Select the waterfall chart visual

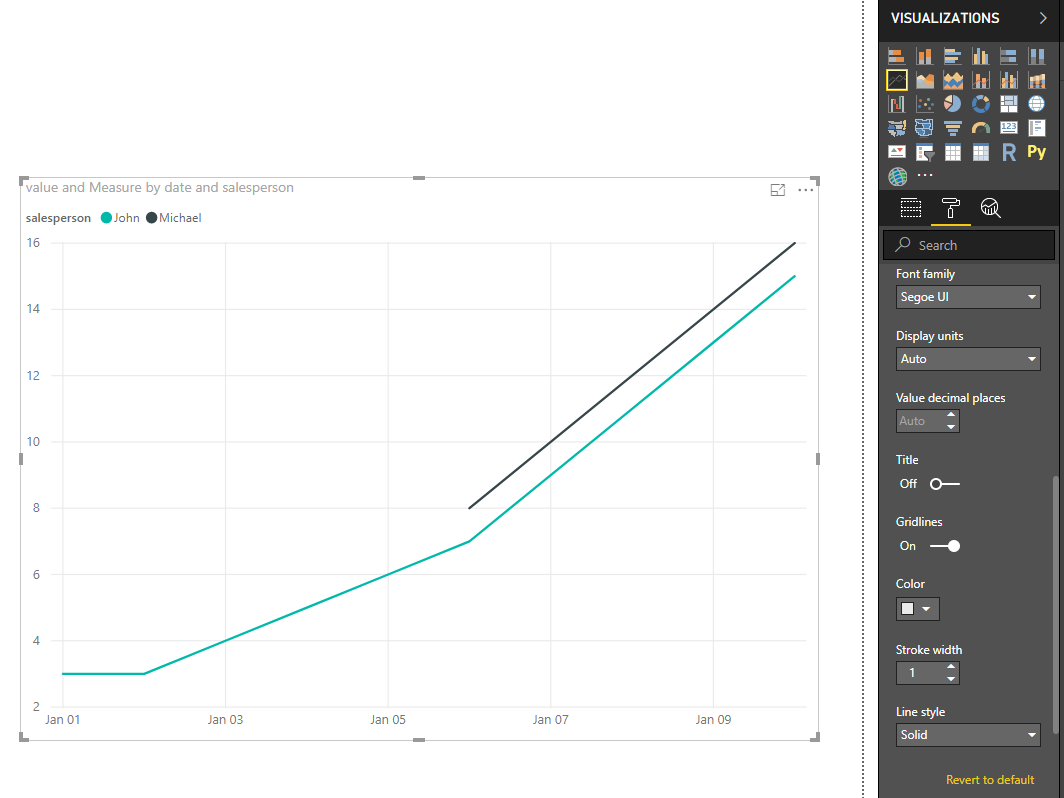pyautogui.click(x=896, y=104)
